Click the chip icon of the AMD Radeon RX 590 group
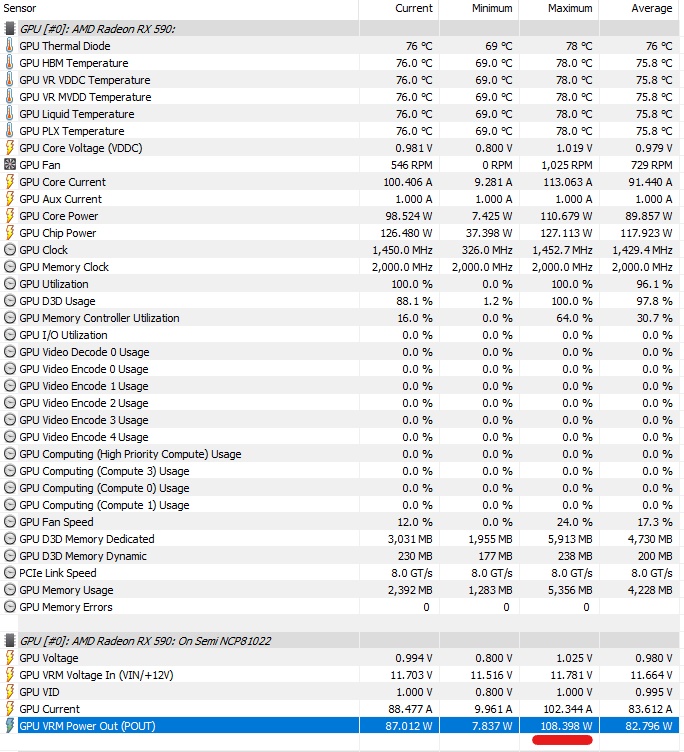This screenshot has height=752, width=684. coord(10,29)
